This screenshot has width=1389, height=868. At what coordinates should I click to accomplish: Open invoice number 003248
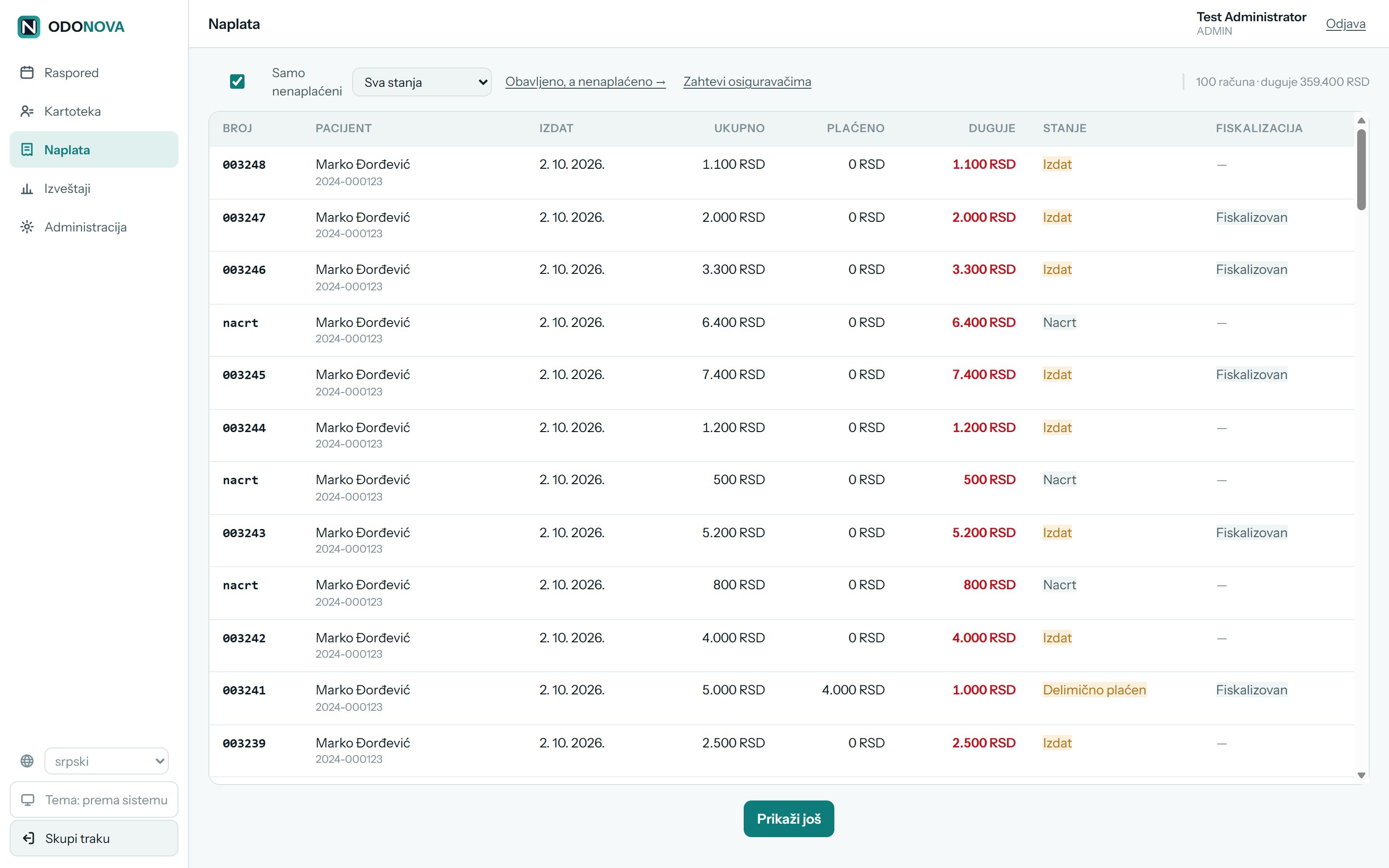click(x=244, y=165)
